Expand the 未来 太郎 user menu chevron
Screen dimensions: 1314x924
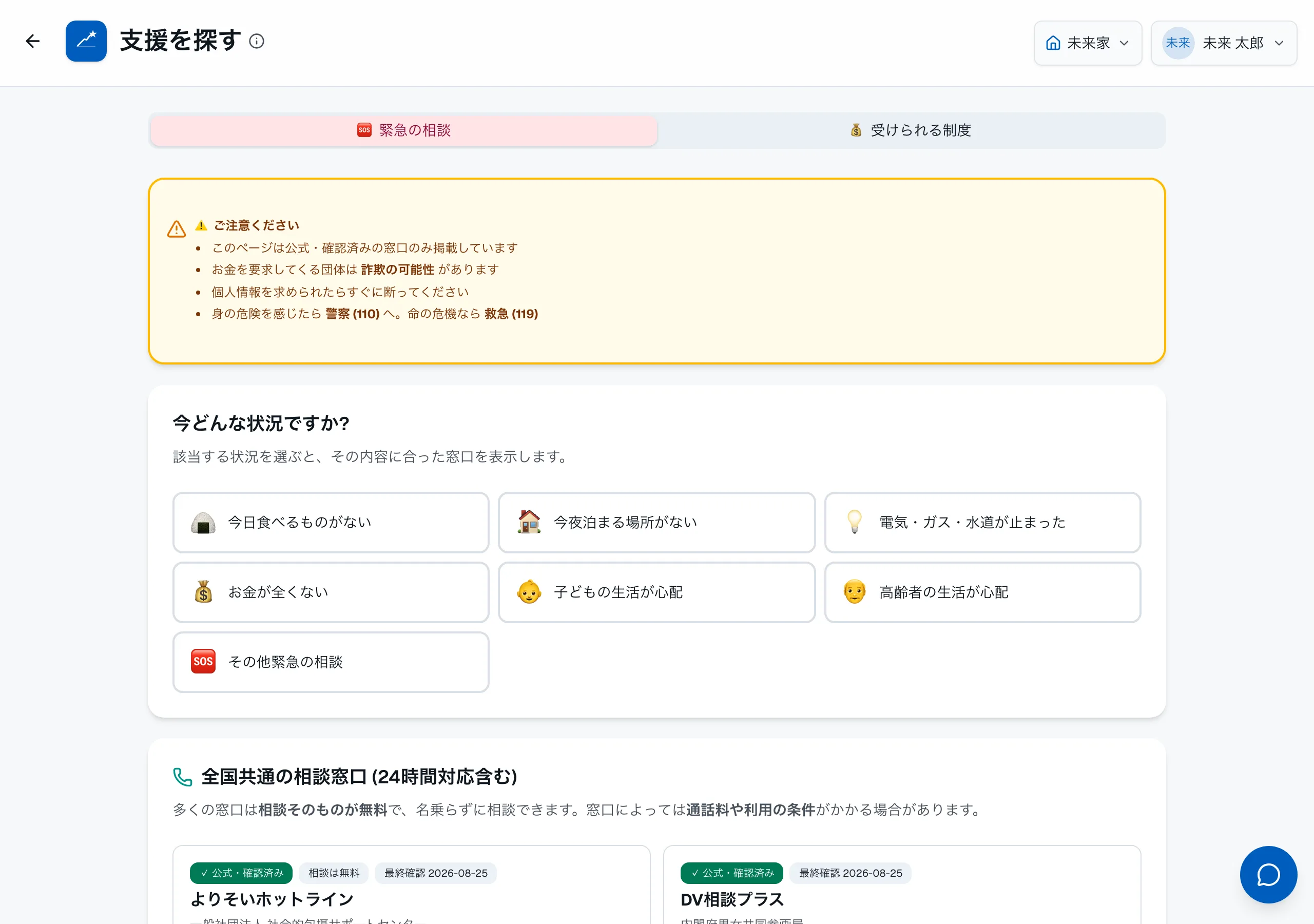pos(1279,43)
